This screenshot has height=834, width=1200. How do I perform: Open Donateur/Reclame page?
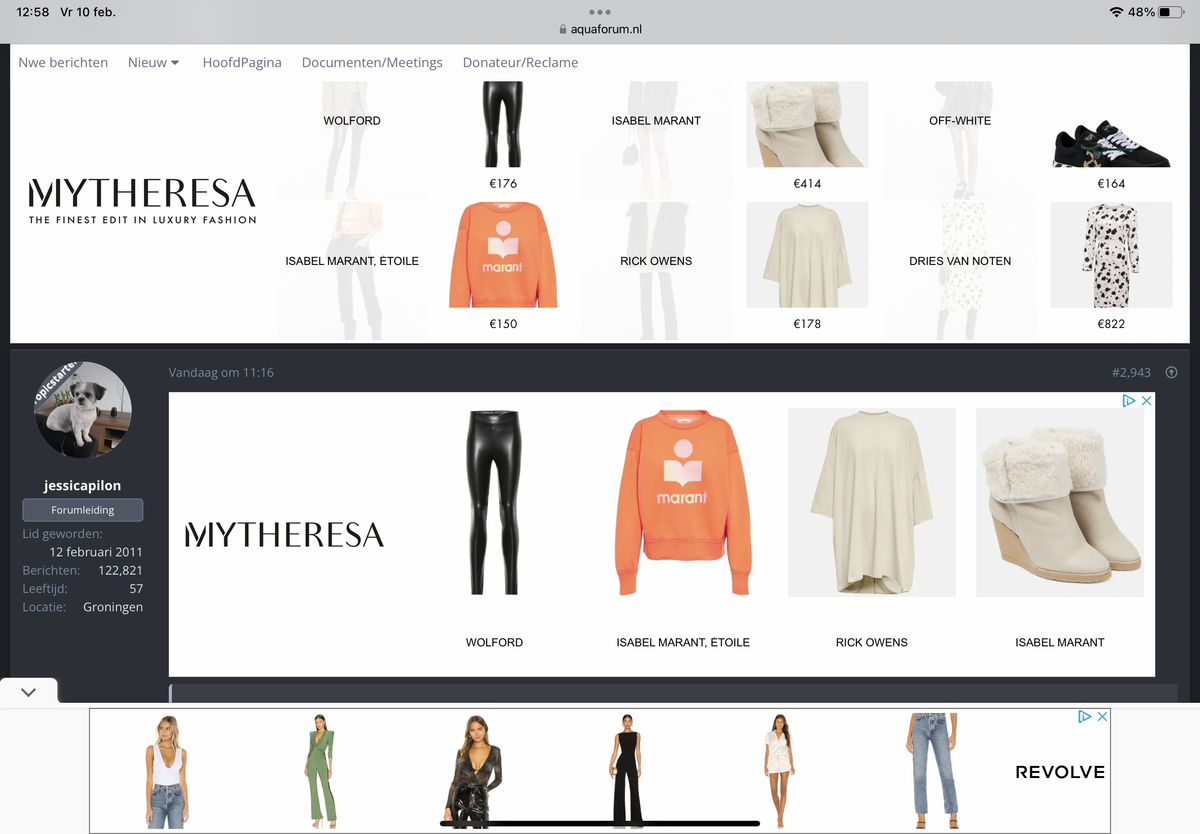pyautogui.click(x=520, y=62)
